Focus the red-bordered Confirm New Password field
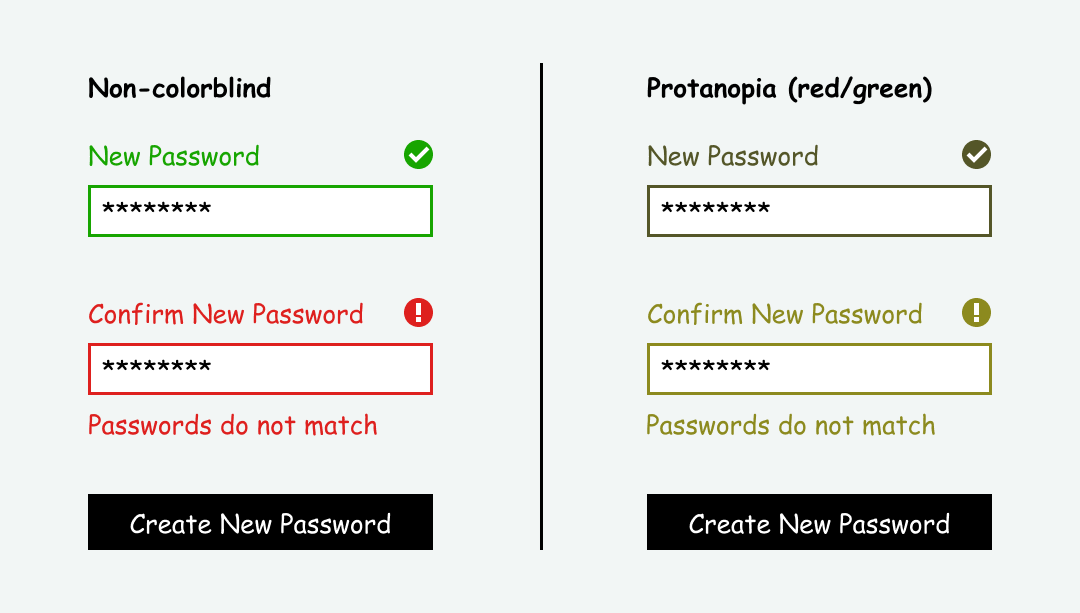This screenshot has height=613, width=1080. 260,369
